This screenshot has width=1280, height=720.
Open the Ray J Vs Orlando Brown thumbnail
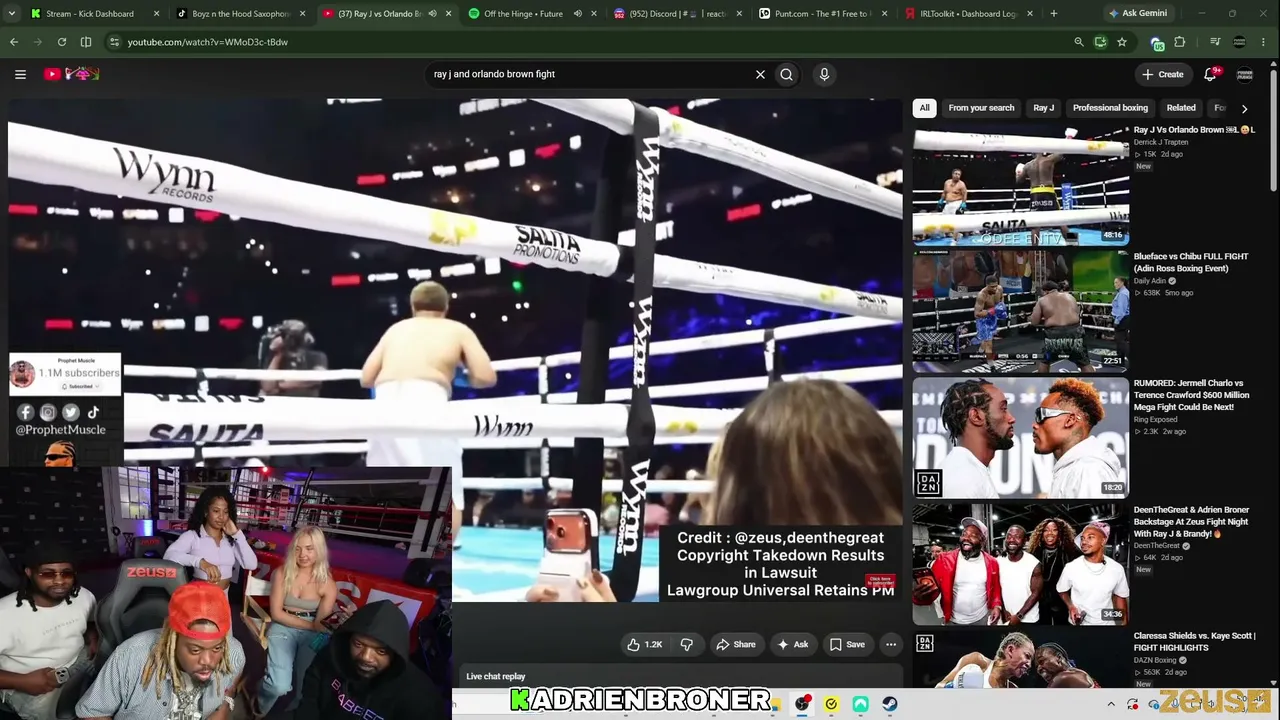(x=1021, y=185)
